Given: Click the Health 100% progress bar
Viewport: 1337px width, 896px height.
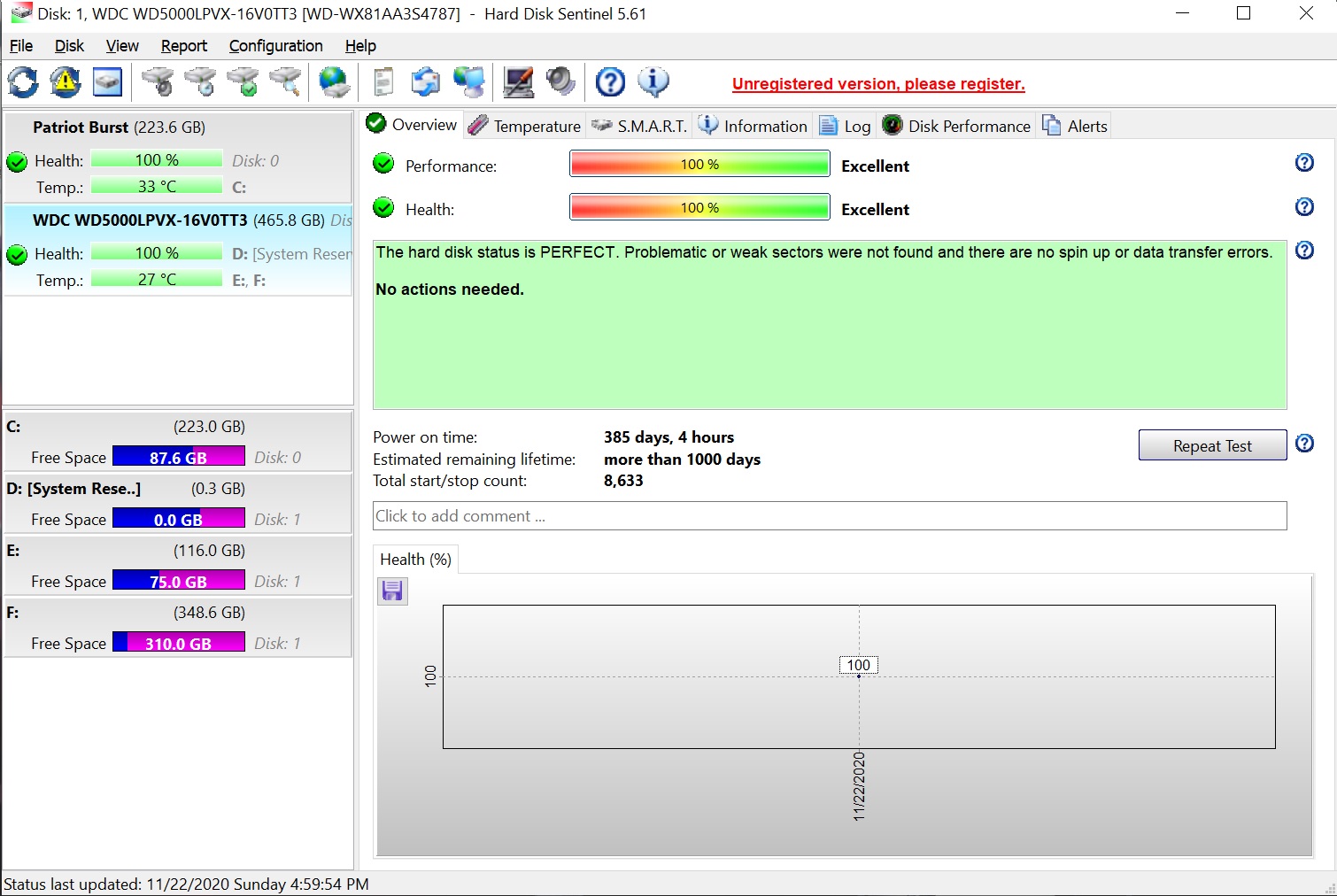Looking at the screenshot, I should tap(699, 208).
